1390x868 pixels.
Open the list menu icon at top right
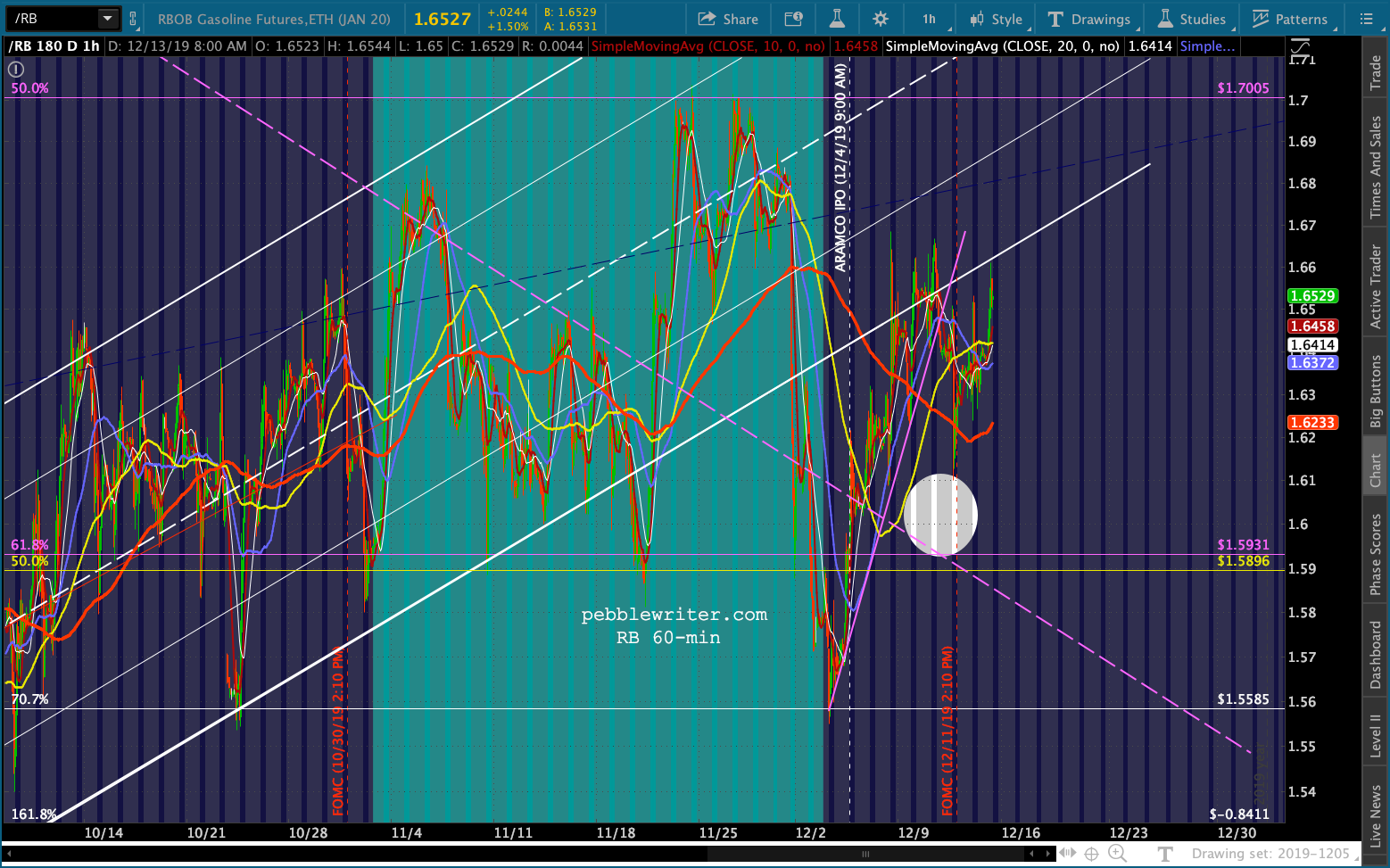click(x=1366, y=19)
